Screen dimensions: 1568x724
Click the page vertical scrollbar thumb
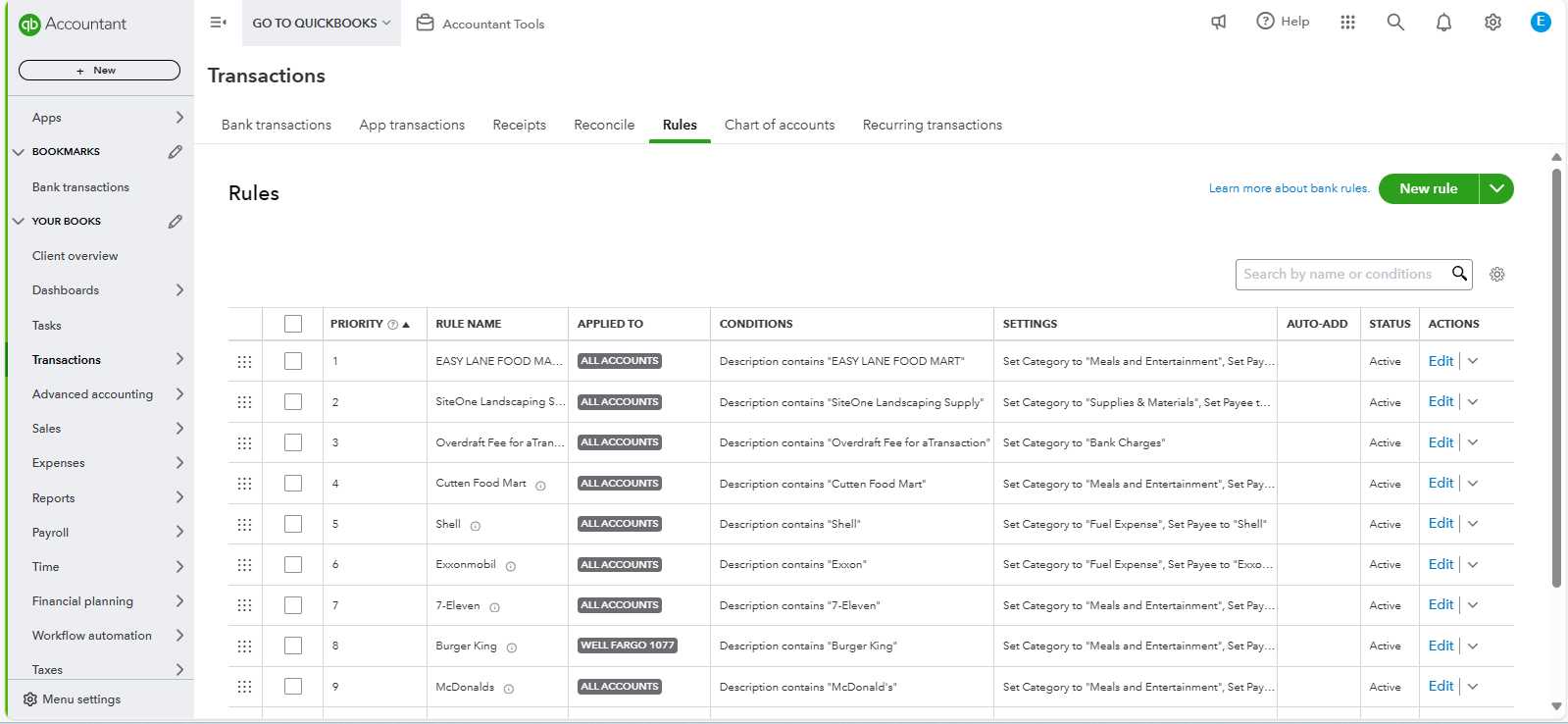pyautogui.click(x=1556, y=378)
